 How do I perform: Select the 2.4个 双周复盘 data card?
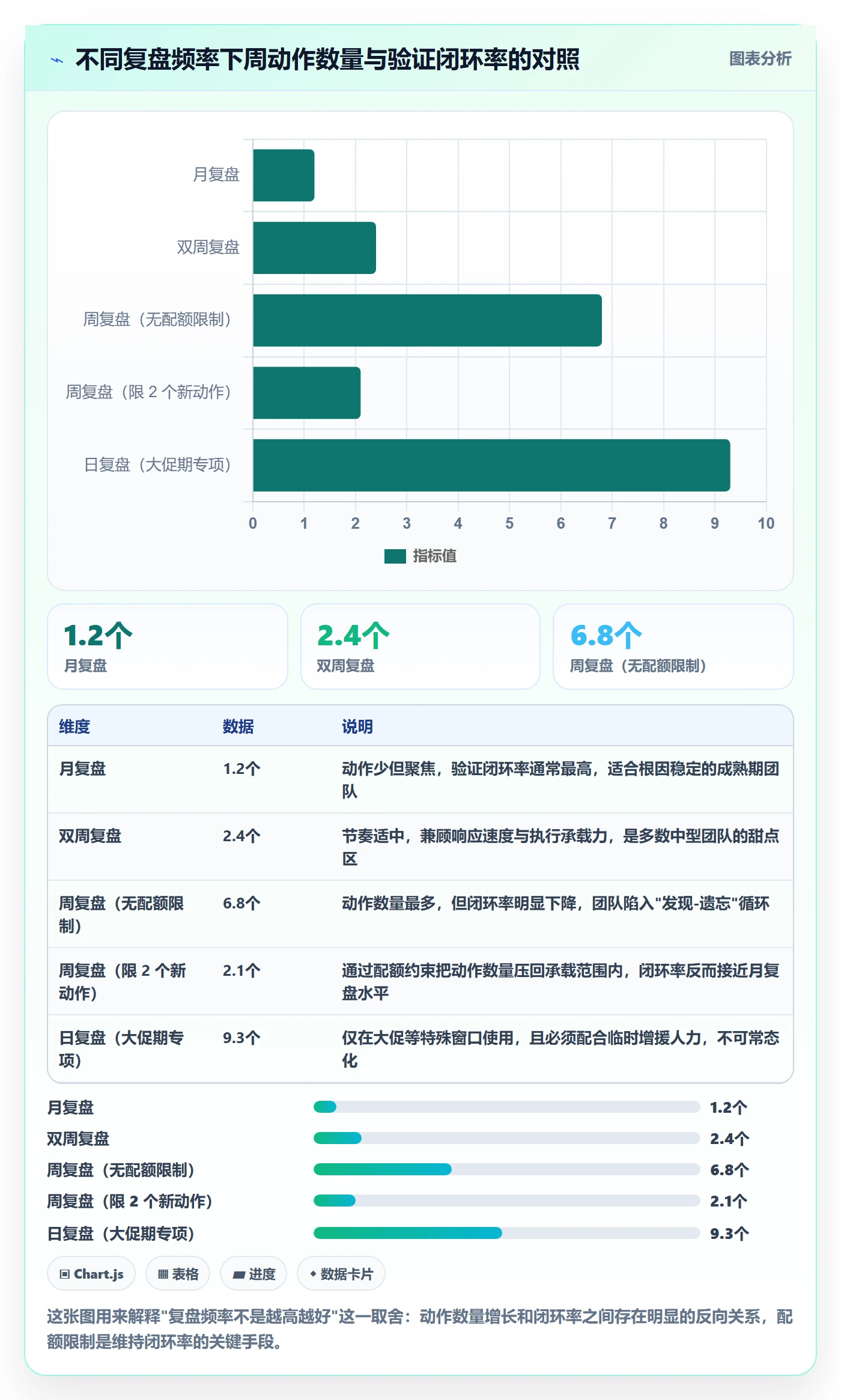[x=421, y=647]
